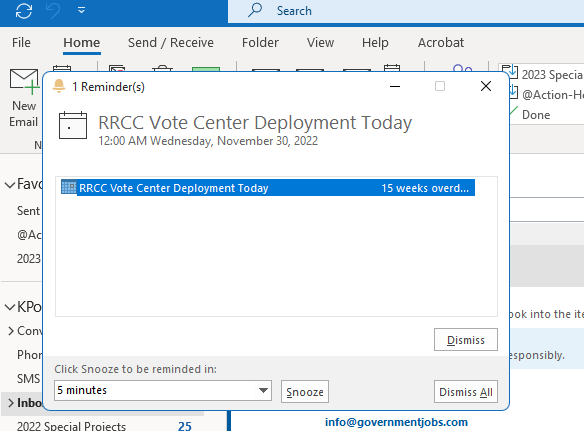Click the Send/Receive sync icon
584x431 pixels.
[x=24, y=11]
